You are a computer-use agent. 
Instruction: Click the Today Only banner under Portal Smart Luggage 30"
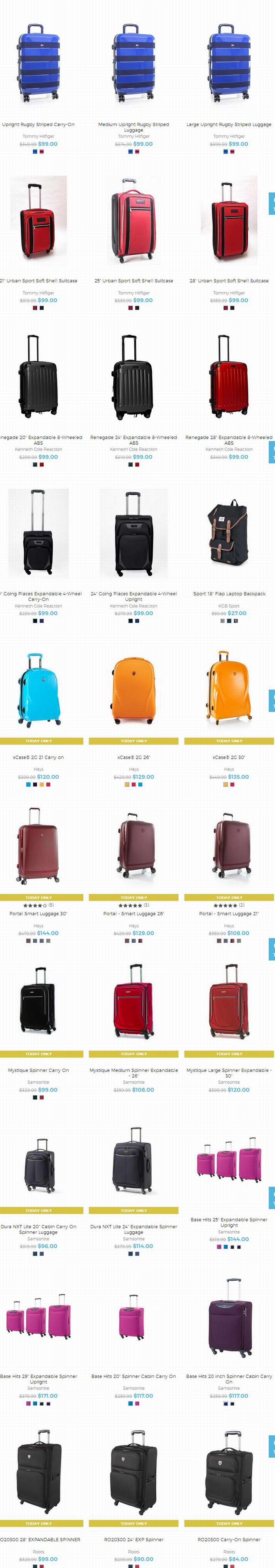click(38, 897)
